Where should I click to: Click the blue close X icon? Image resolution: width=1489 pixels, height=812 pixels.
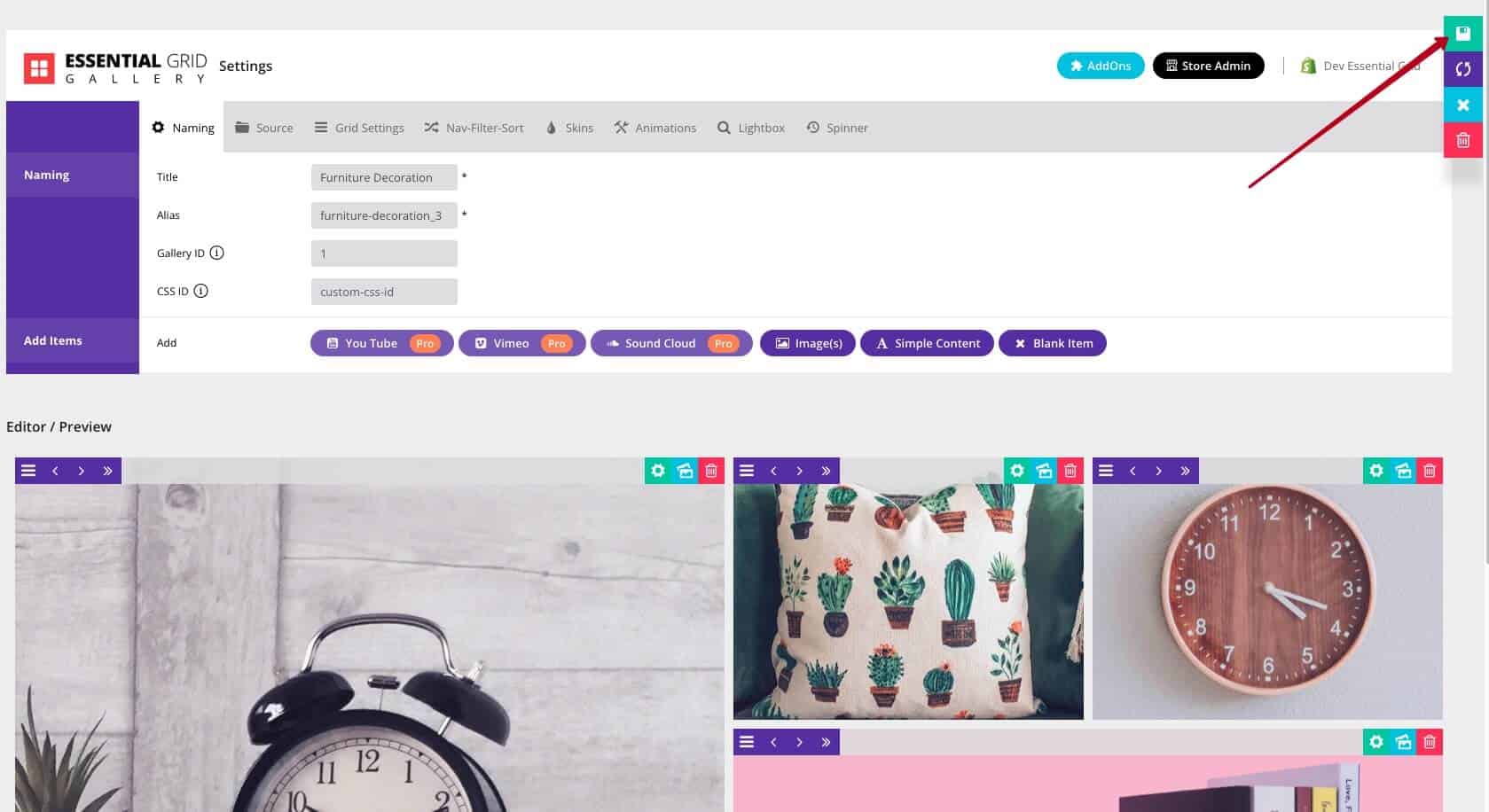1462,105
